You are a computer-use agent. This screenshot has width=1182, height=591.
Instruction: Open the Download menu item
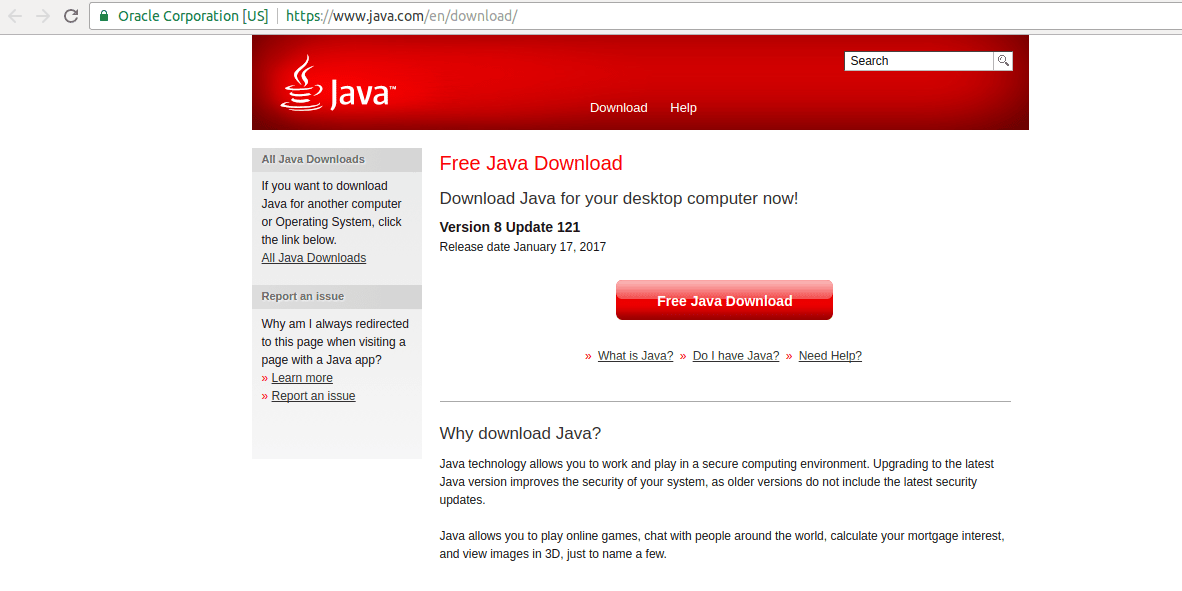click(x=618, y=108)
